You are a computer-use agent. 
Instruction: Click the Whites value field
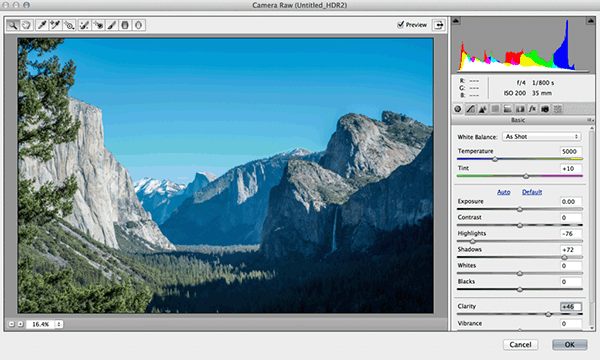tap(571, 266)
